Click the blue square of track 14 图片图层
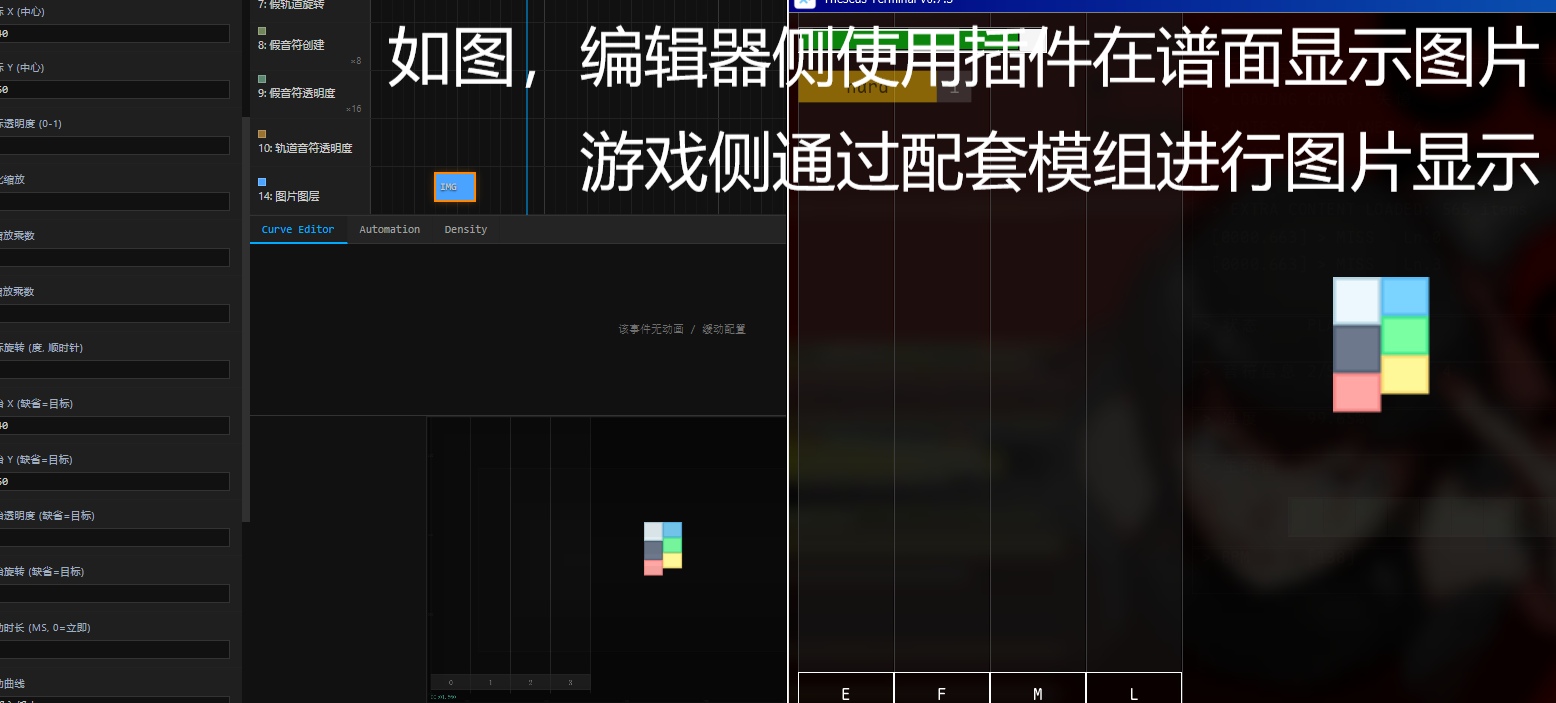 coord(262,182)
